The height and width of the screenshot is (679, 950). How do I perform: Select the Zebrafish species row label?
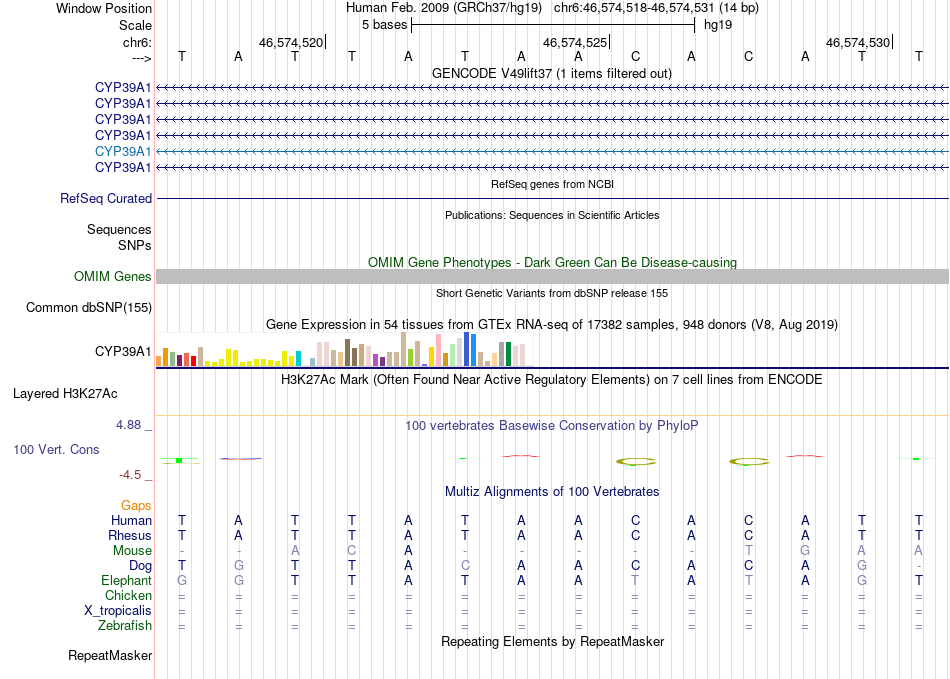click(x=125, y=626)
